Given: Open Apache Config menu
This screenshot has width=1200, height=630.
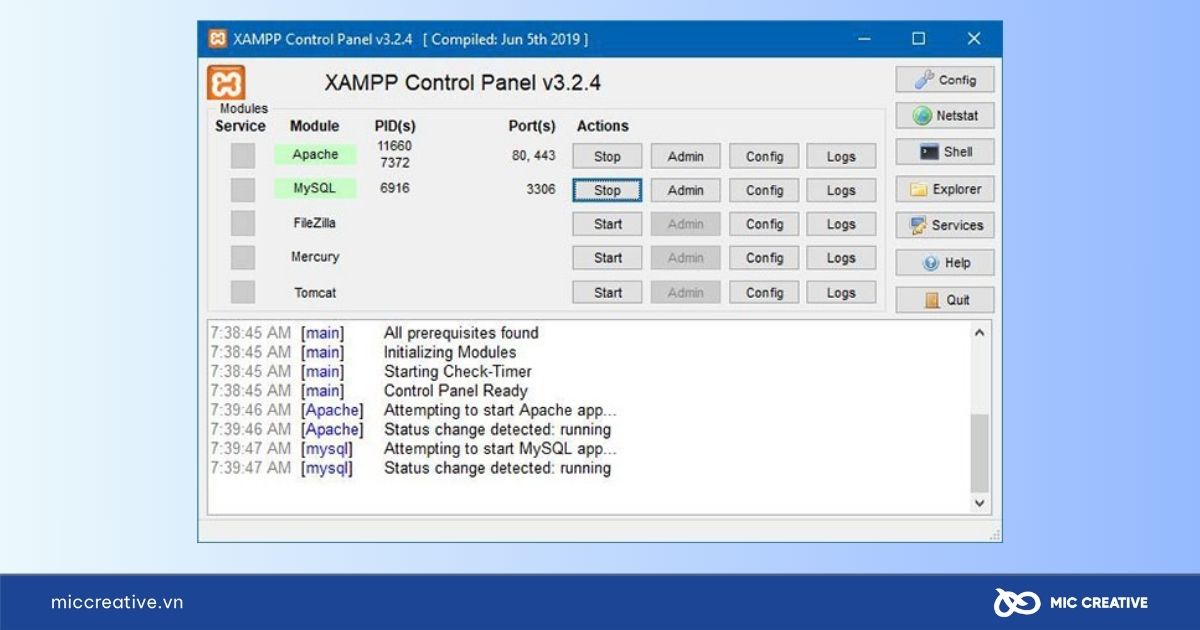Looking at the screenshot, I should (764, 156).
